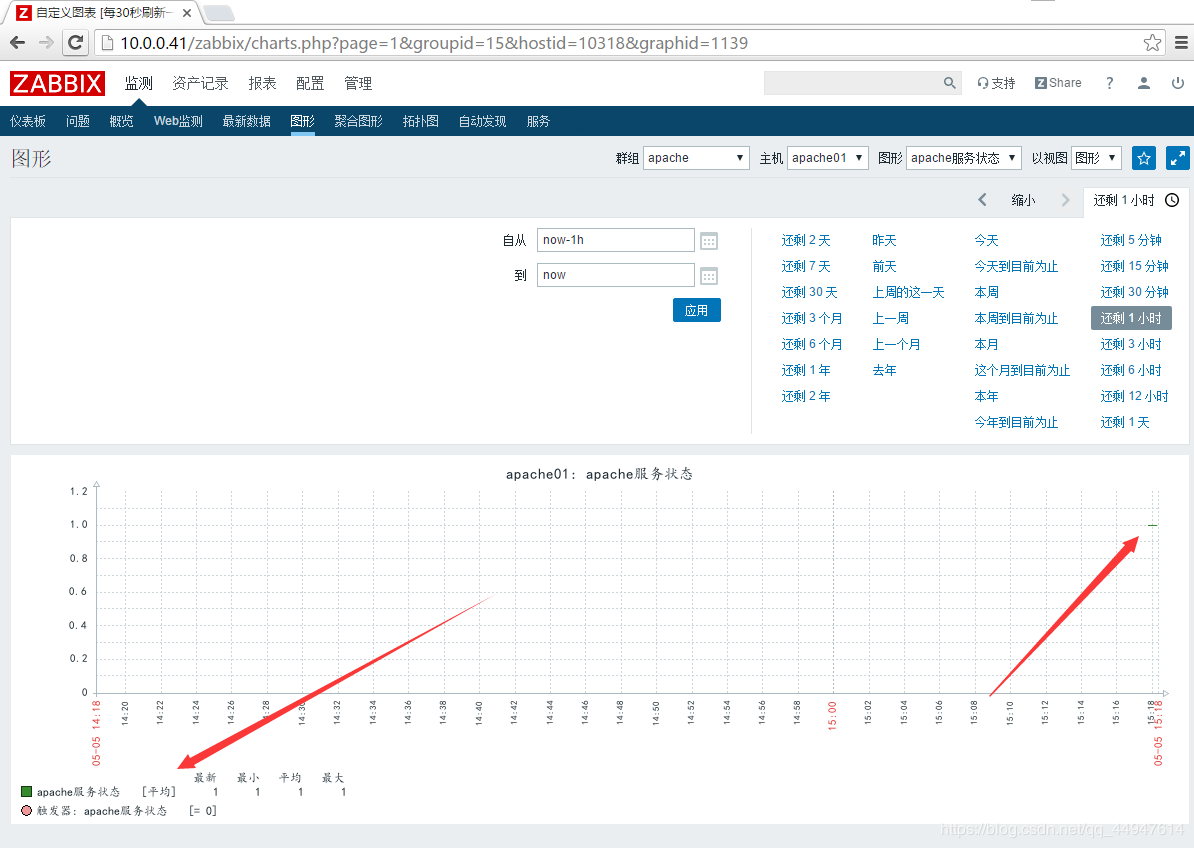1194x848 pixels.
Task: Go to 服务 submenu
Action: [x=538, y=121]
